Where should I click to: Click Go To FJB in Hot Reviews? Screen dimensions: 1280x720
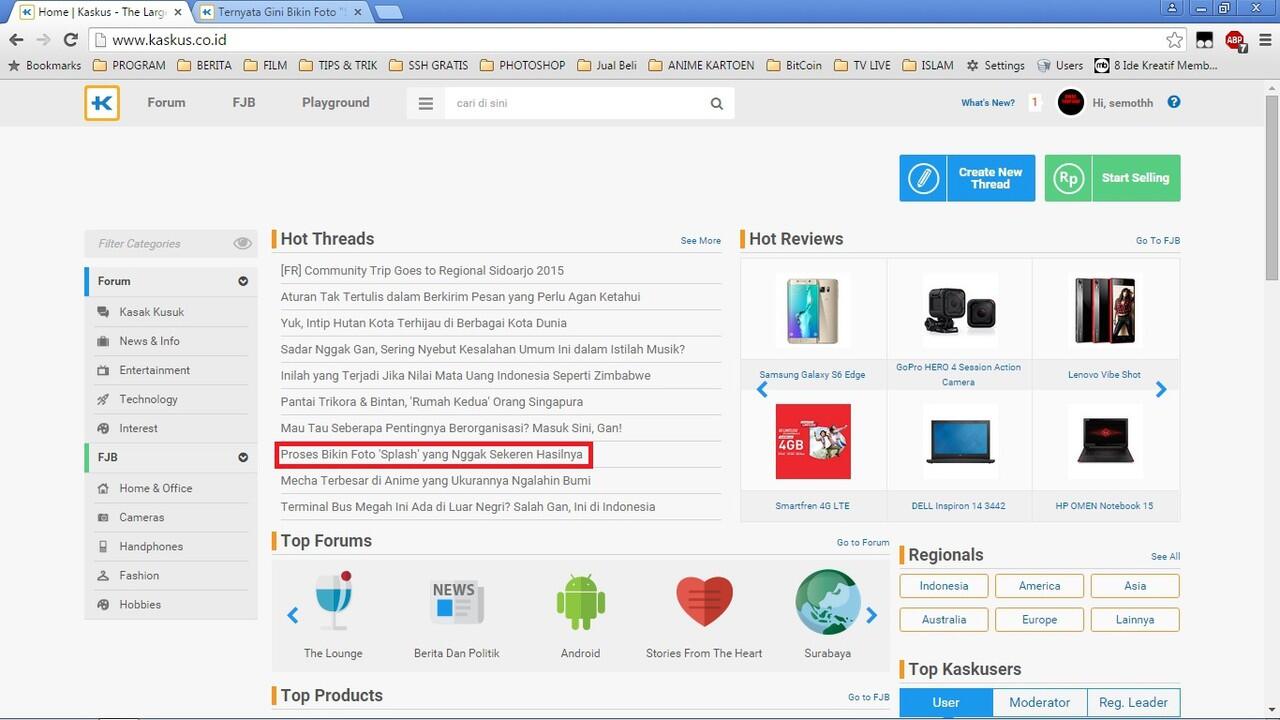(x=1158, y=241)
